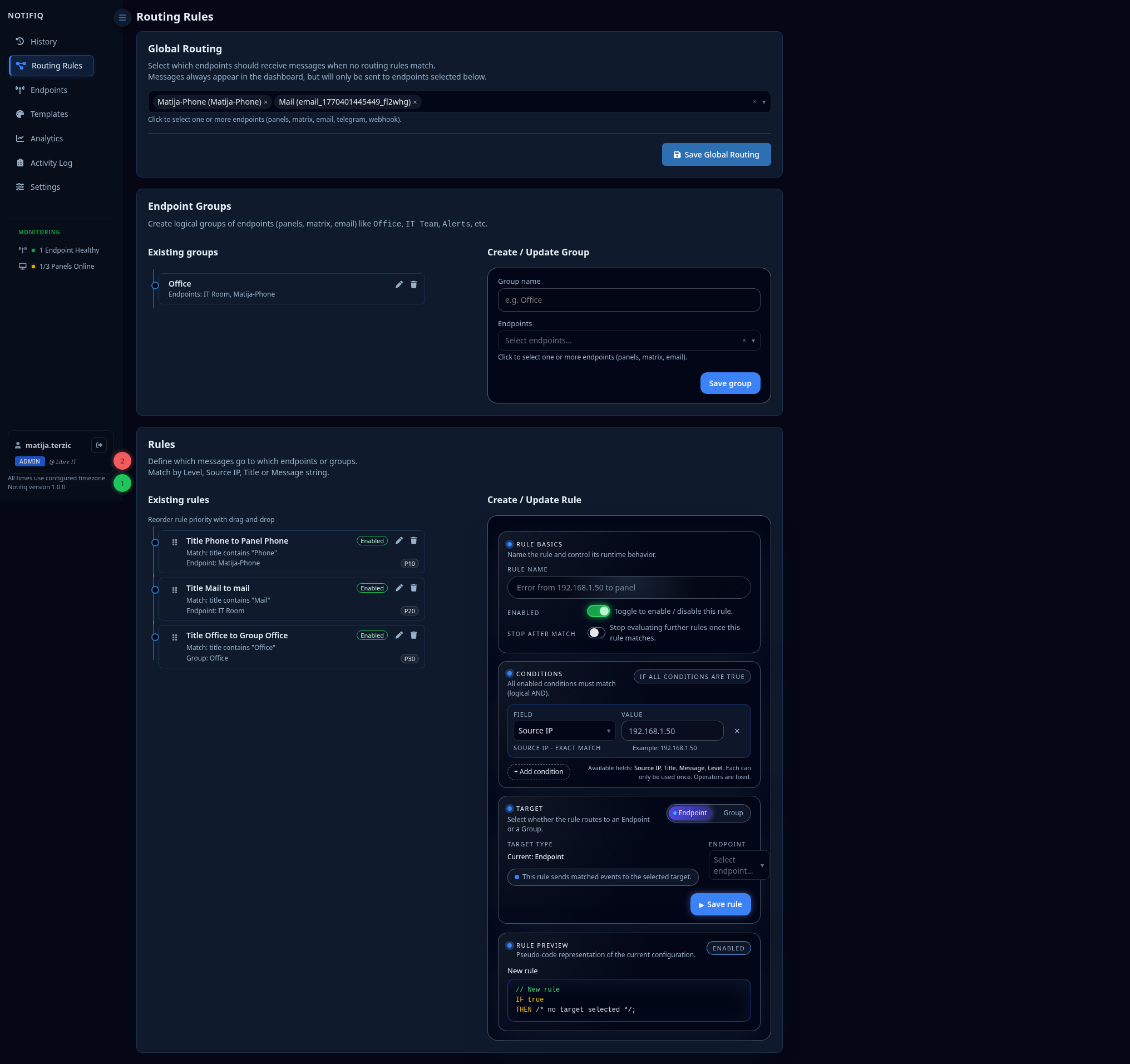Viewport: 1130px width, 1064px height.
Task: Click the Save Global Routing button
Action: click(x=716, y=155)
